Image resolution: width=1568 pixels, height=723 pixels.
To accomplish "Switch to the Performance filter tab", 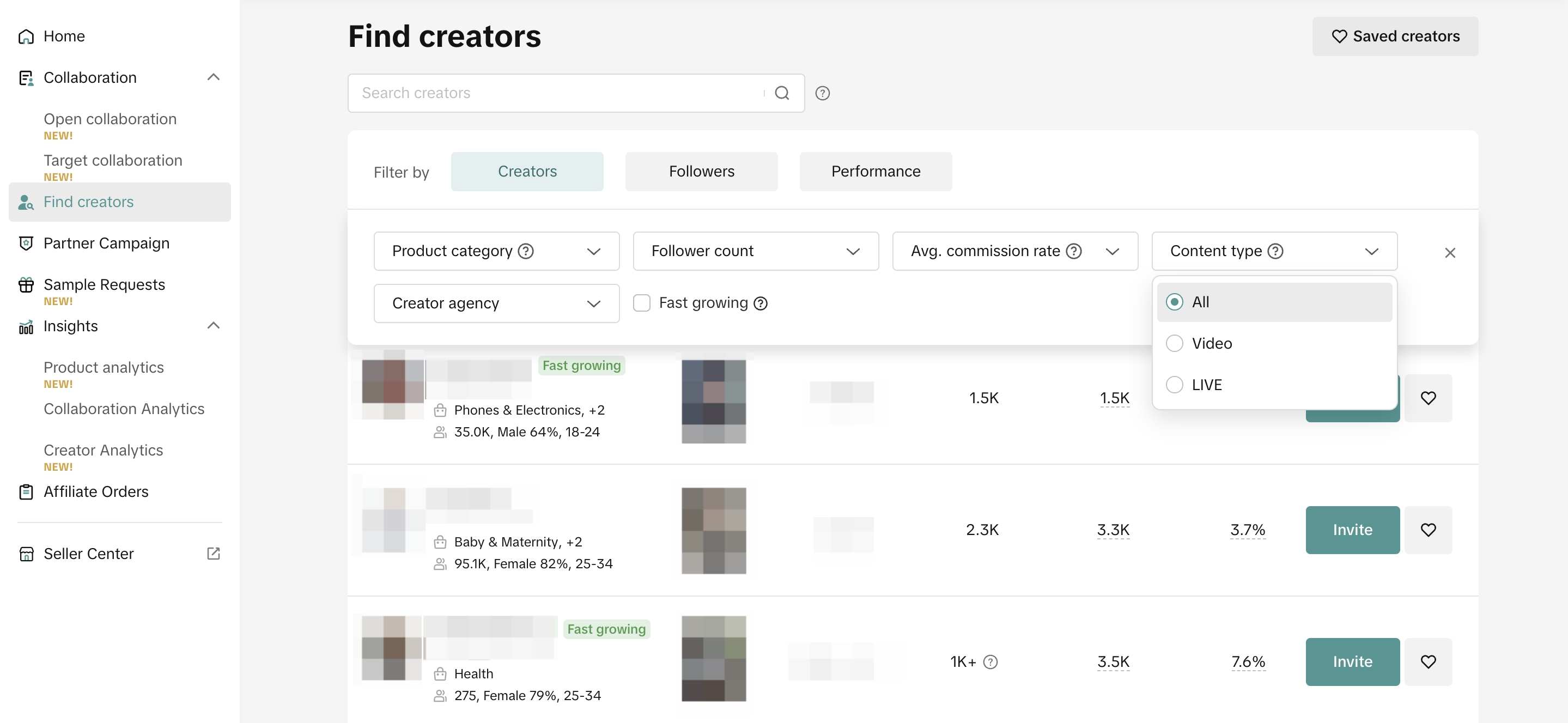I will pos(874,172).
